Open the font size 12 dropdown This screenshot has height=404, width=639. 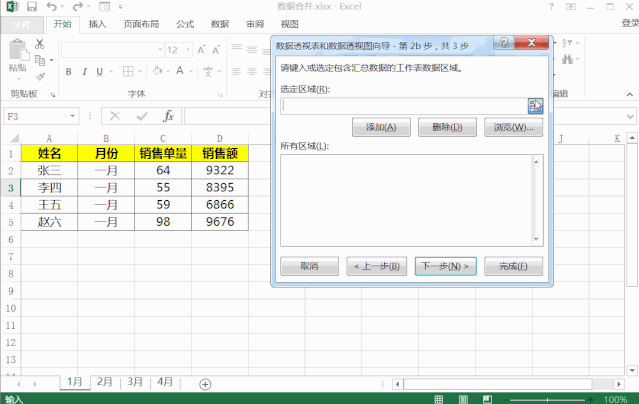pos(188,50)
